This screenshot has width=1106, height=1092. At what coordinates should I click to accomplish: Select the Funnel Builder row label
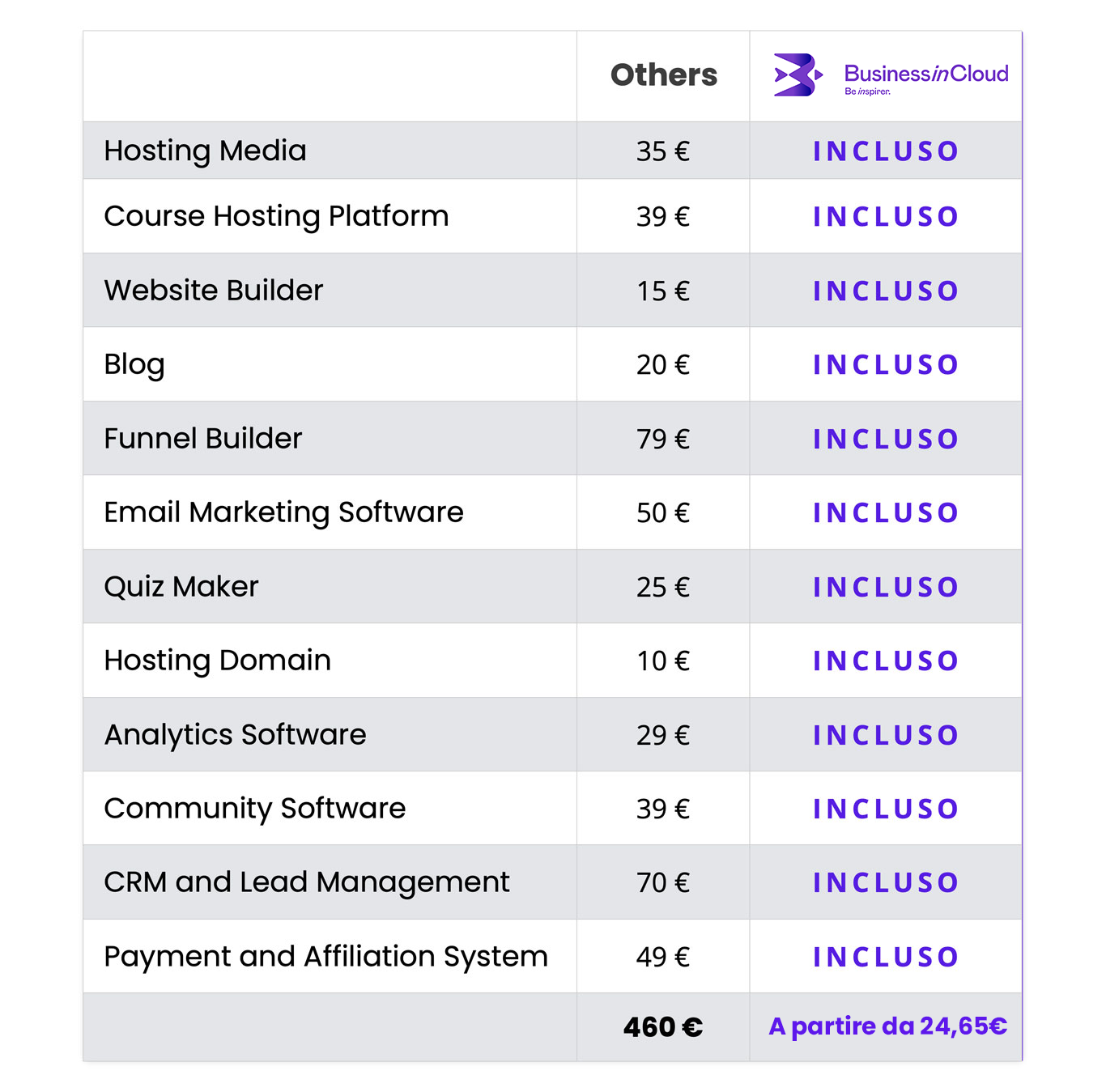(x=203, y=438)
